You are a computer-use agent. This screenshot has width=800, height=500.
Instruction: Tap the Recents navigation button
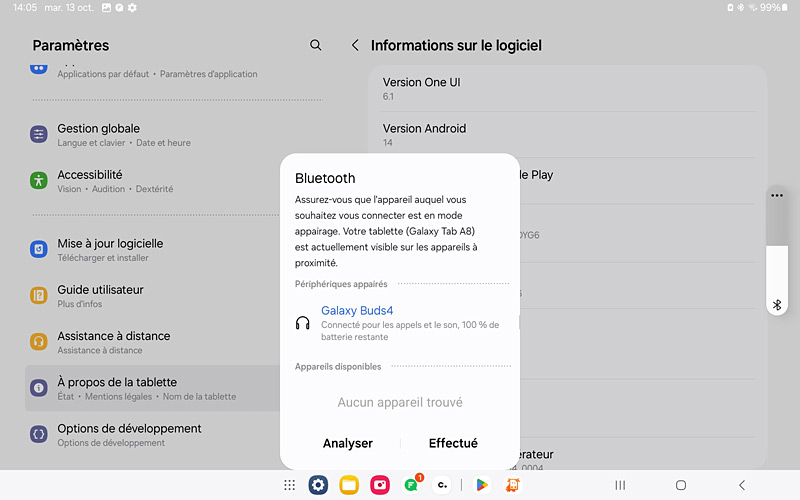[620, 485]
